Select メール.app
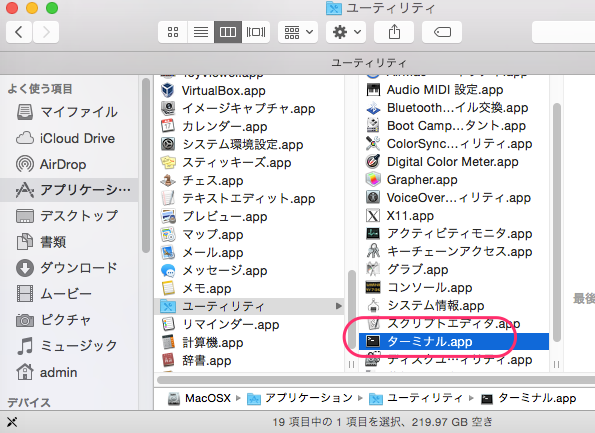 250,253
